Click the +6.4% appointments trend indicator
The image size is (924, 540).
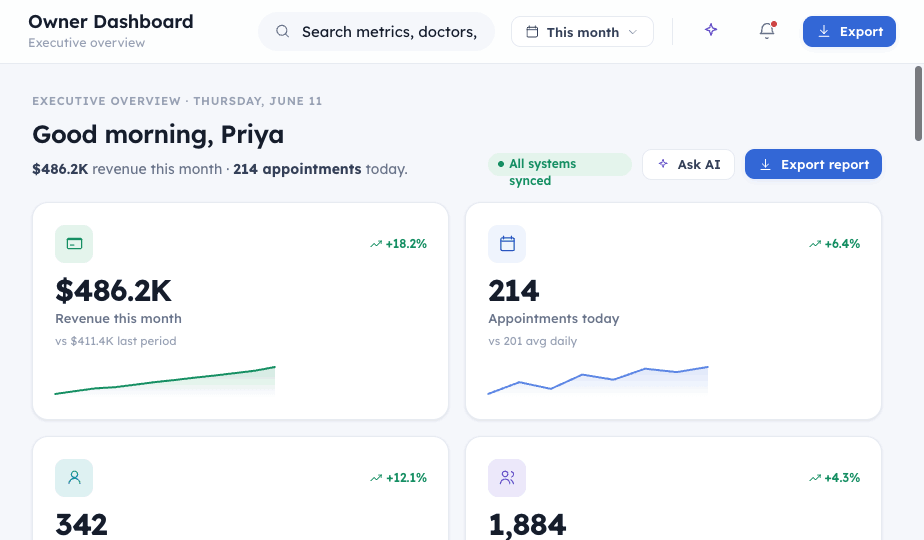point(834,243)
